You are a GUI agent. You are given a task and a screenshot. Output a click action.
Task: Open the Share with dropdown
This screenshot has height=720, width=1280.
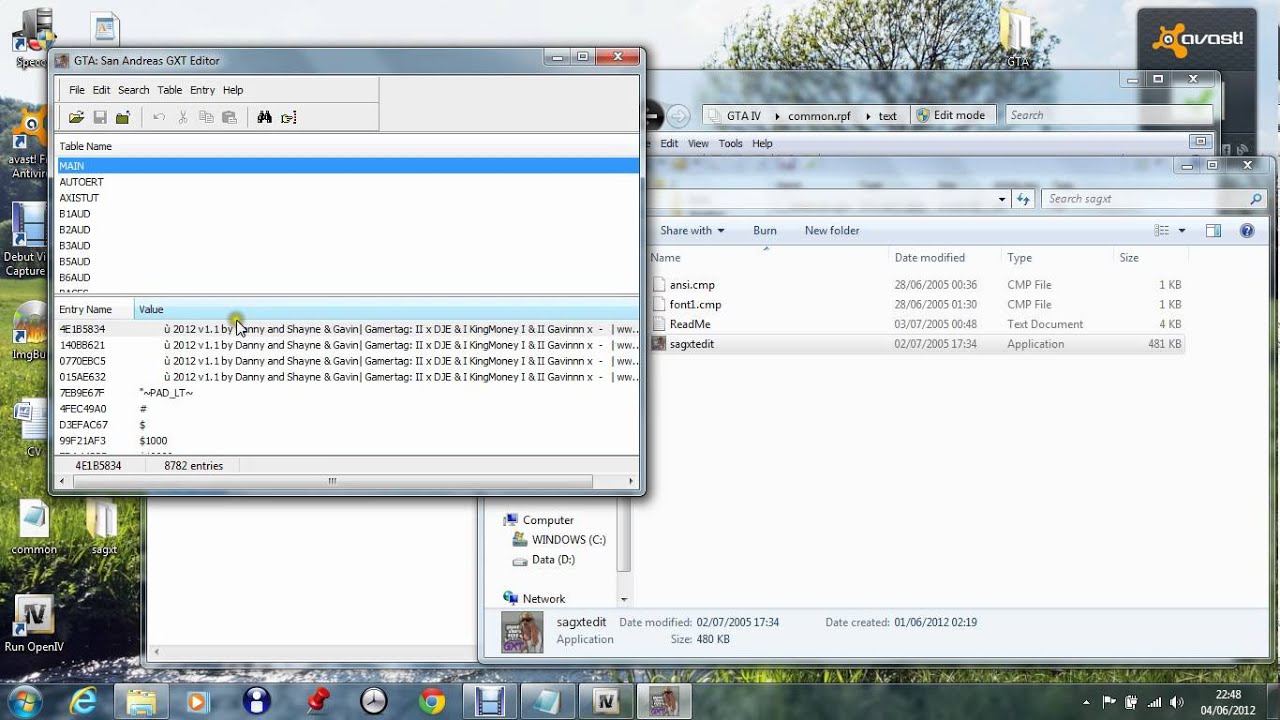(x=691, y=230)
